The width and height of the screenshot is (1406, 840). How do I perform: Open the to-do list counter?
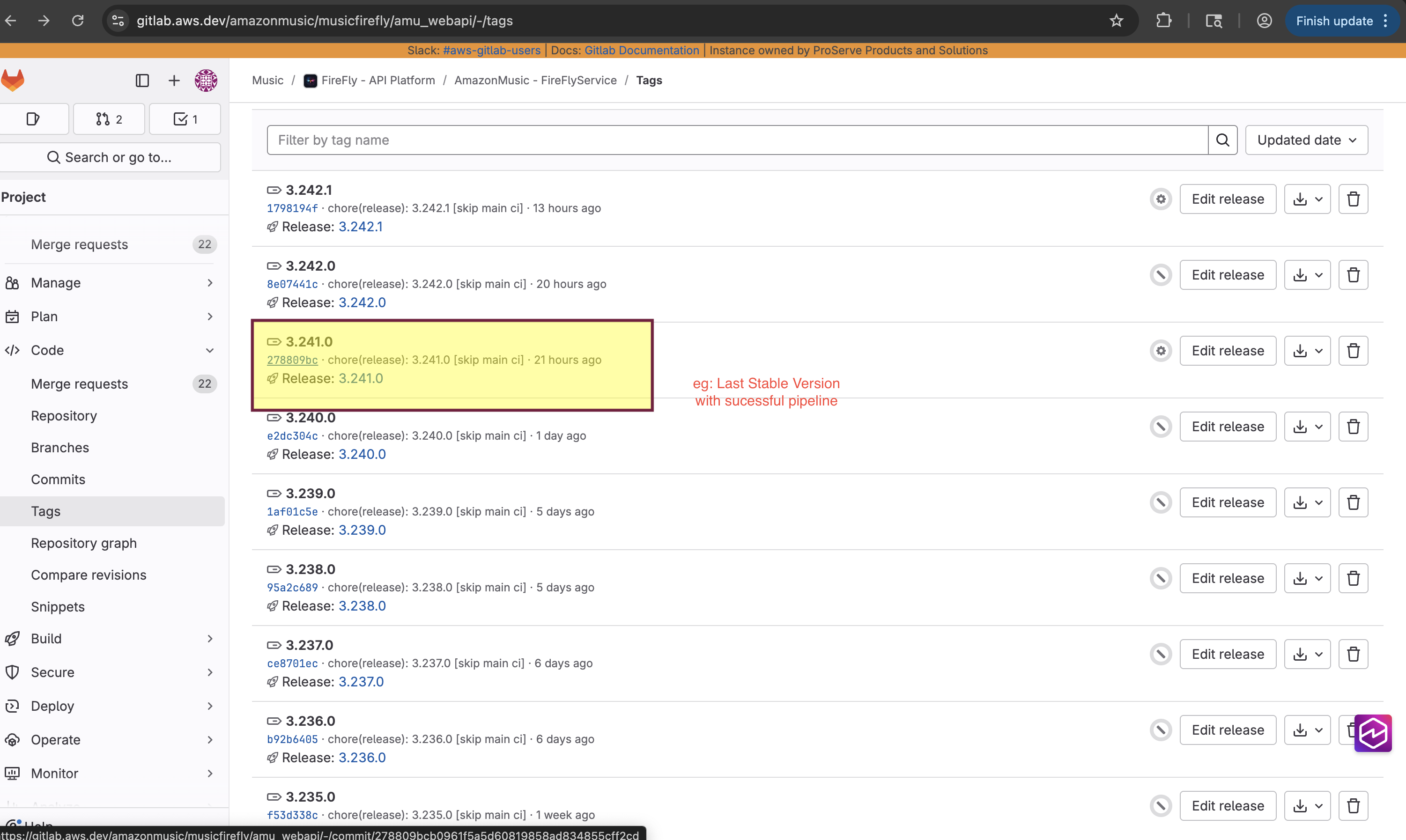185,119
